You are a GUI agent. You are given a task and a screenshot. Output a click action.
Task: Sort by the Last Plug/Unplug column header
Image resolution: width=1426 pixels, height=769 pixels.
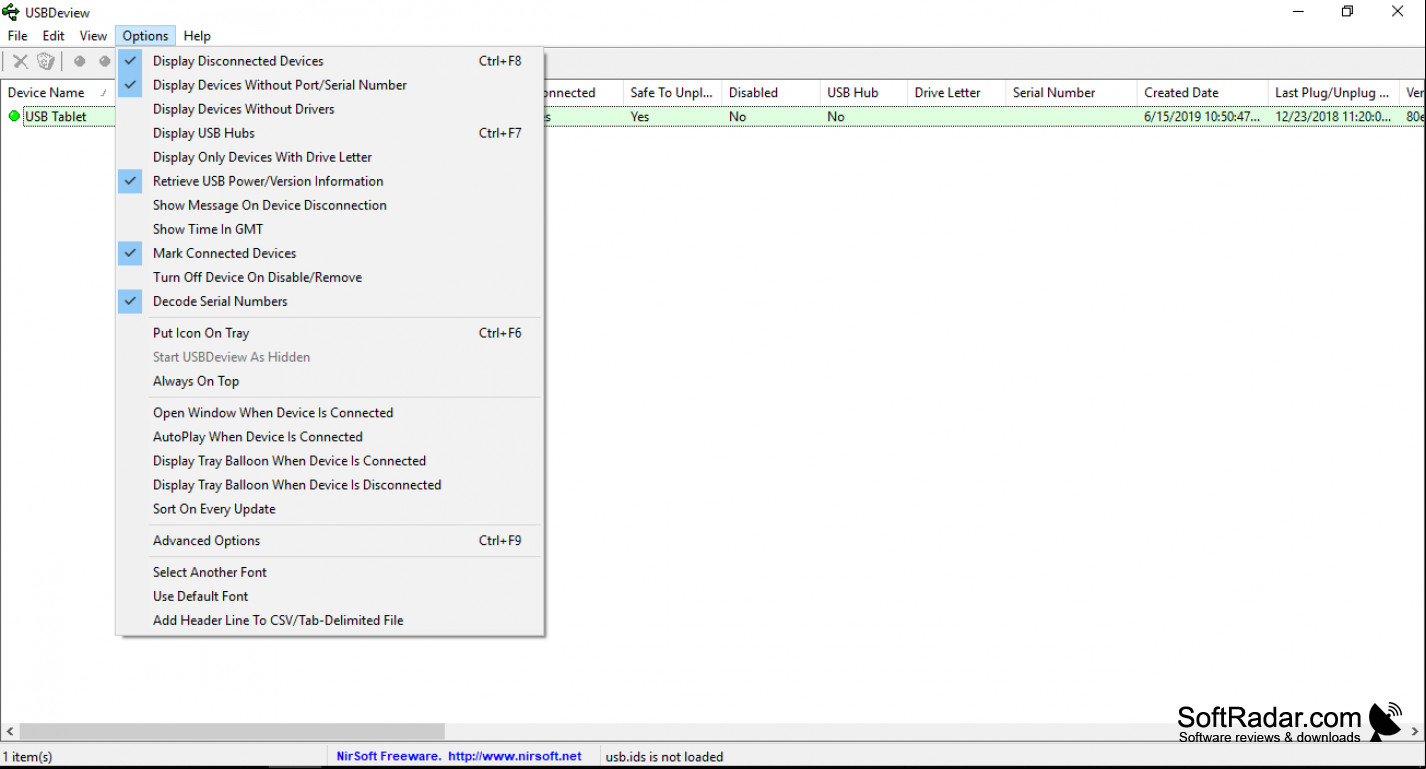1333,92
